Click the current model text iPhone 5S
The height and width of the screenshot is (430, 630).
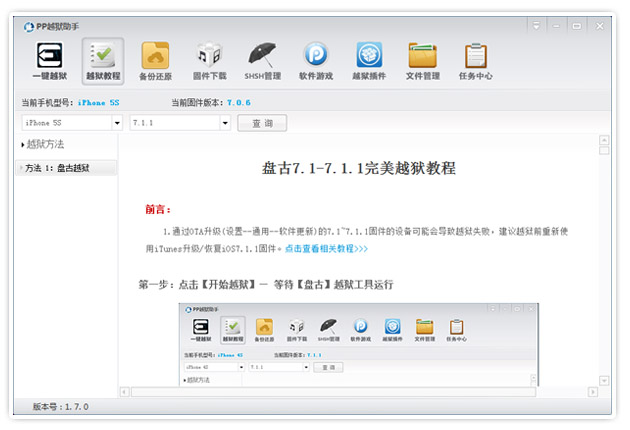click(x=98, y=103)
